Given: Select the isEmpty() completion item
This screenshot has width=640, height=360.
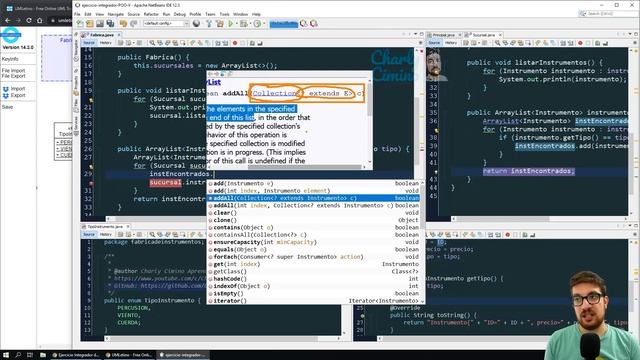Looking at the screenshot, I should (x=313, y=293).
